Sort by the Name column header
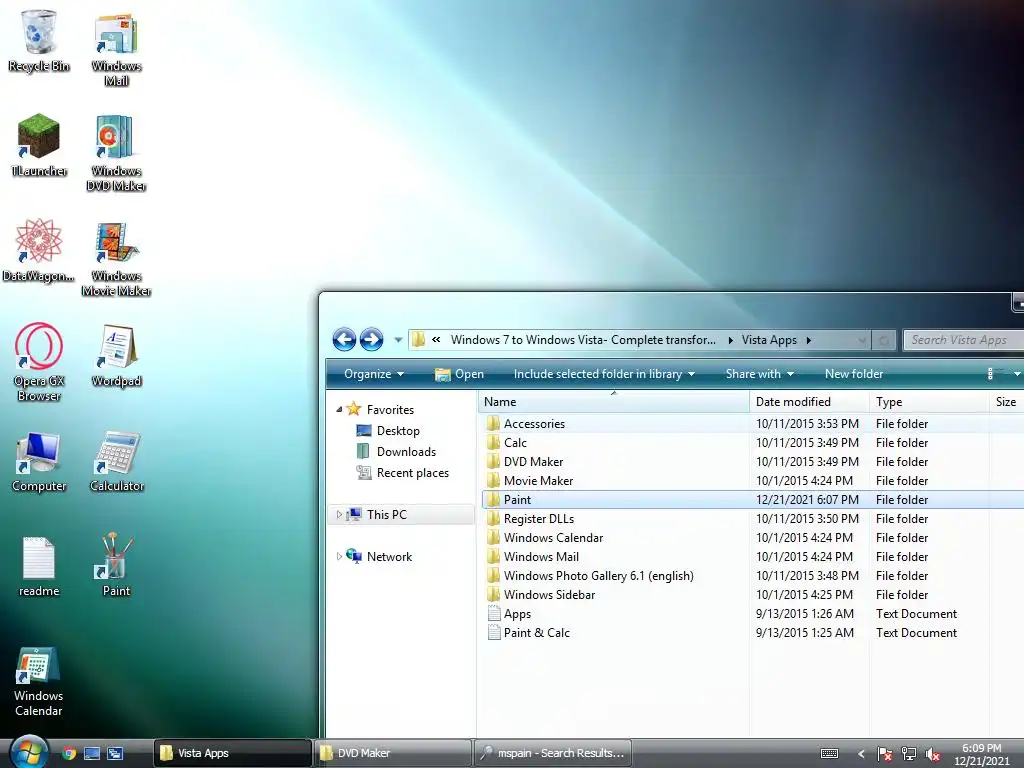1024x768 pixels. click(614, 402)
